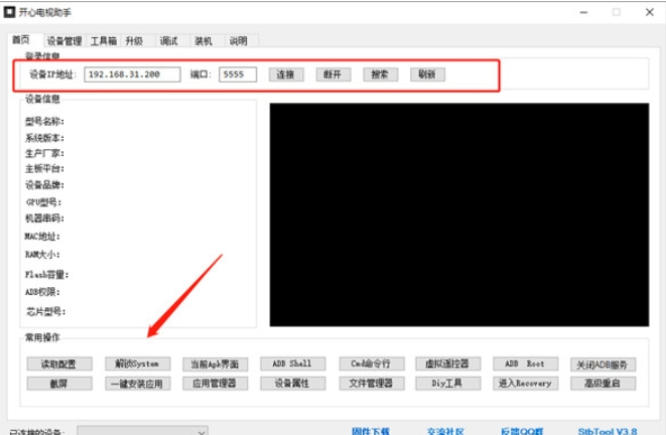Click the 断开 button
The image size is (666, 435).
[x=333, y=74]
